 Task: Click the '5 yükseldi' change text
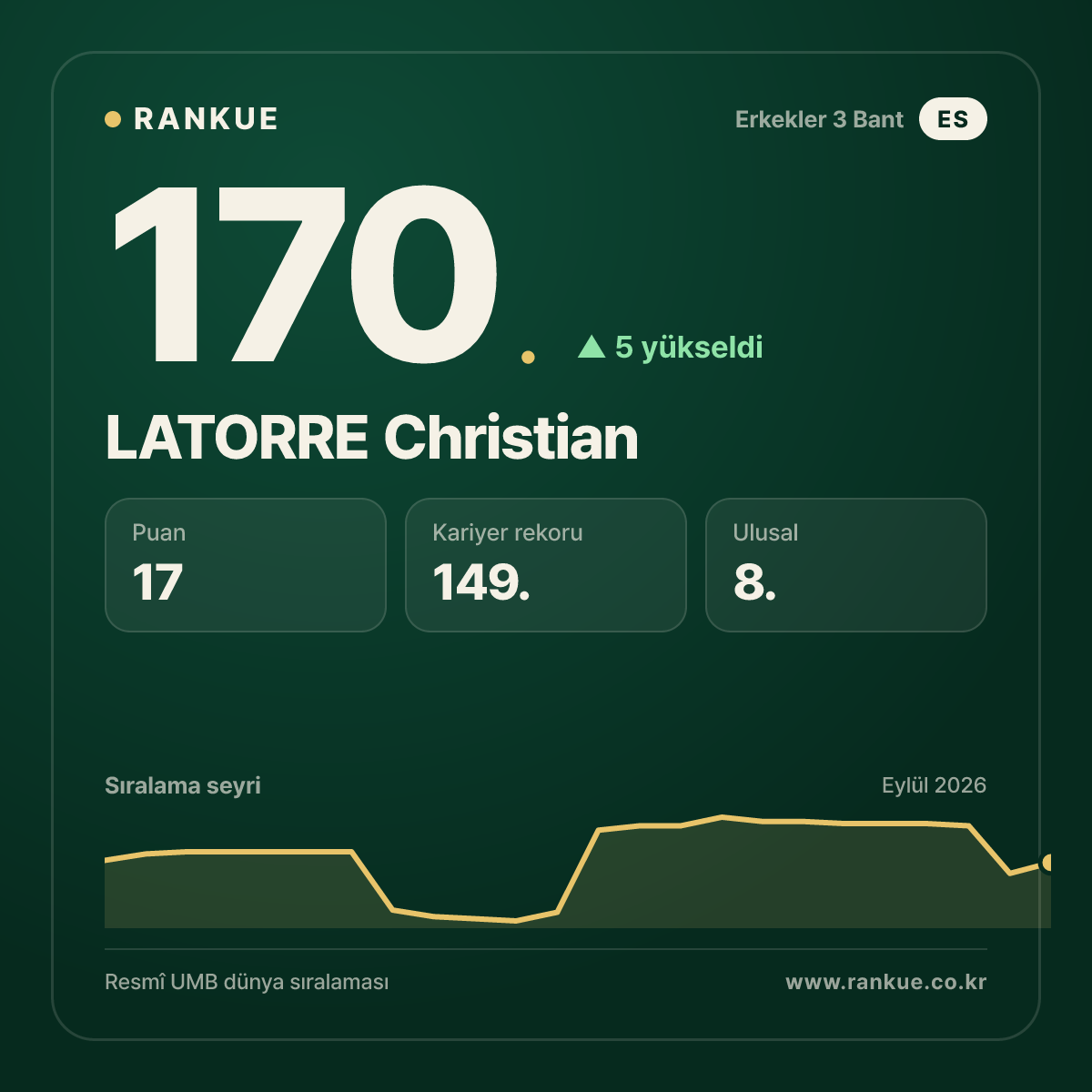689,347
